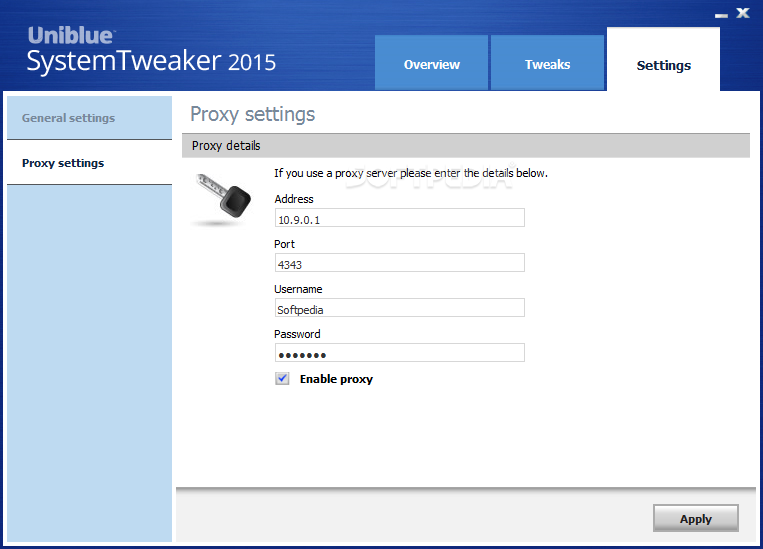Switch to the Tweaks tab
Screen dimensions: 763x549
pos(547,63)
